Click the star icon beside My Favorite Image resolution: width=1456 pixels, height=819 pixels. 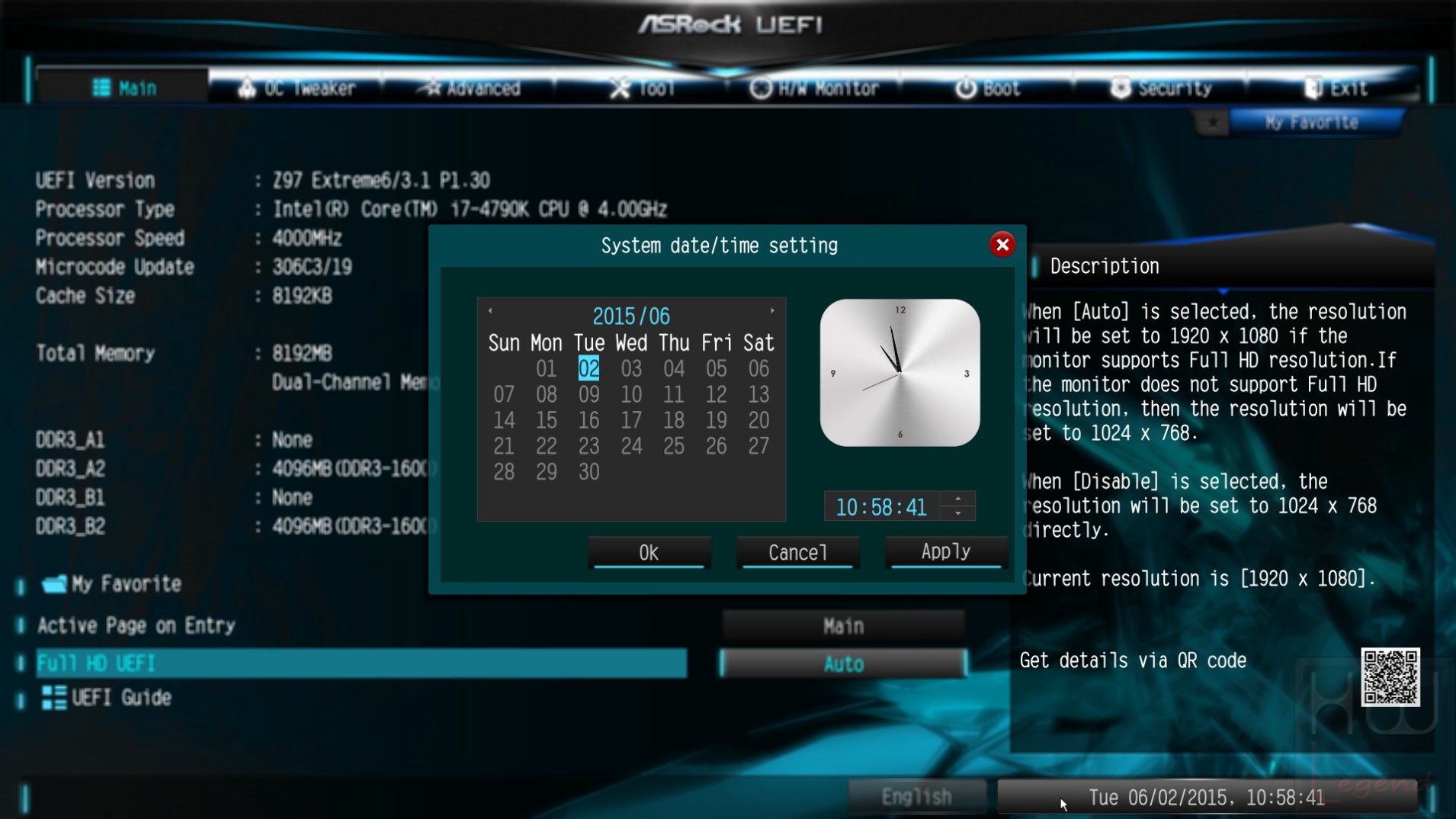pos(1212,123)
